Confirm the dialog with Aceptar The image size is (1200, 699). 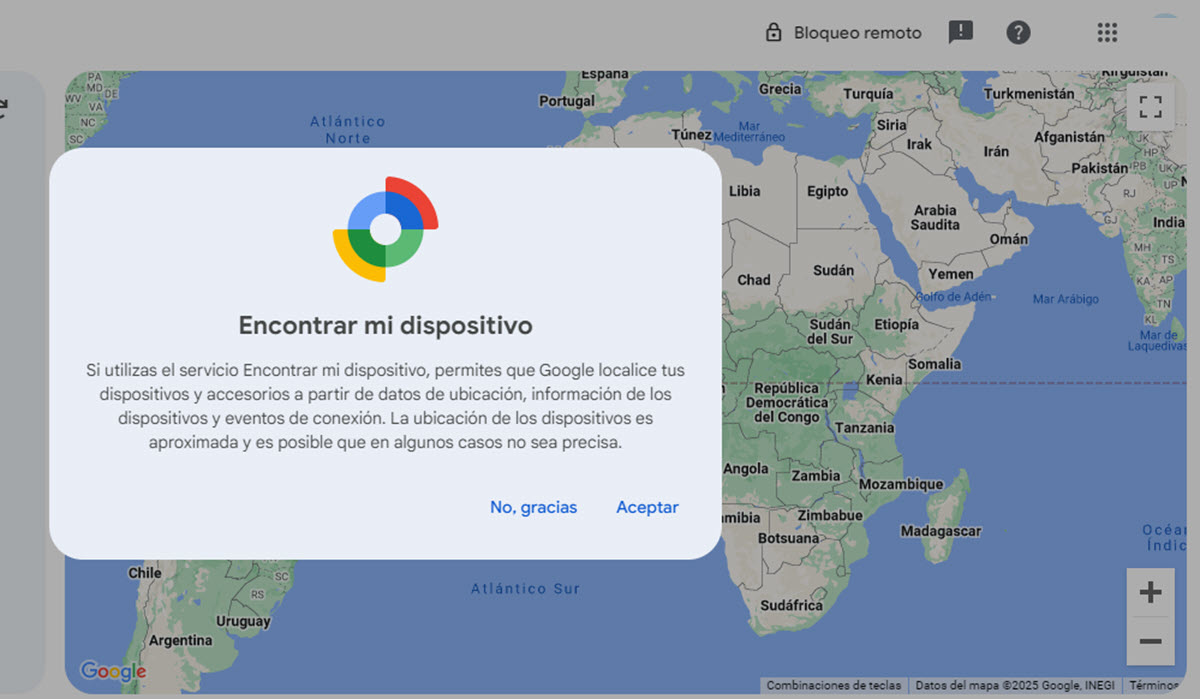click(x=647, y=507)
